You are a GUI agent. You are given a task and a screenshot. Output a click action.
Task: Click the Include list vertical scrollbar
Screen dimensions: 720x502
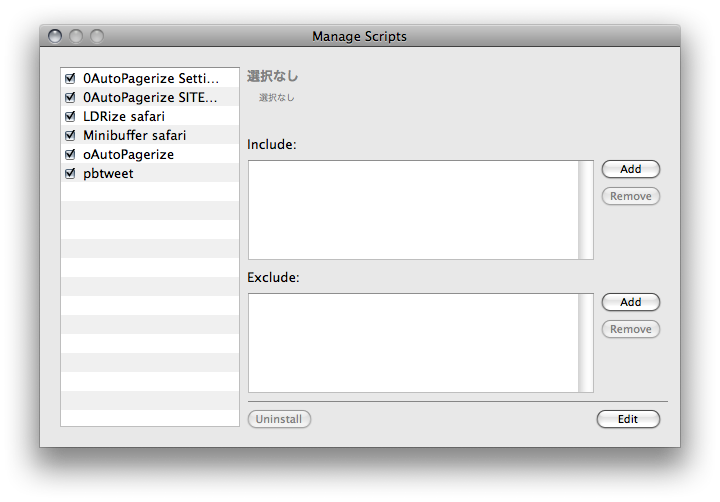(x=586, y=210)
